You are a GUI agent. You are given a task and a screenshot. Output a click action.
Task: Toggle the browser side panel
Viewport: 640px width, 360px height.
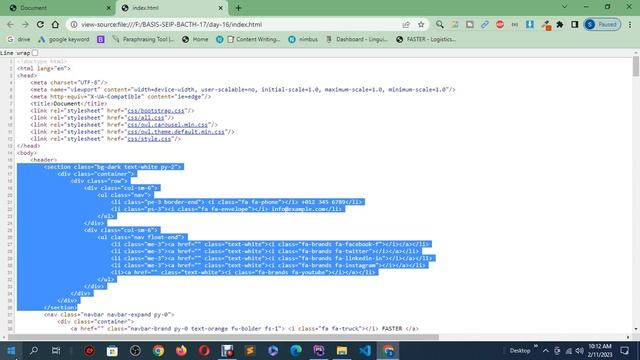click(575, 24)
